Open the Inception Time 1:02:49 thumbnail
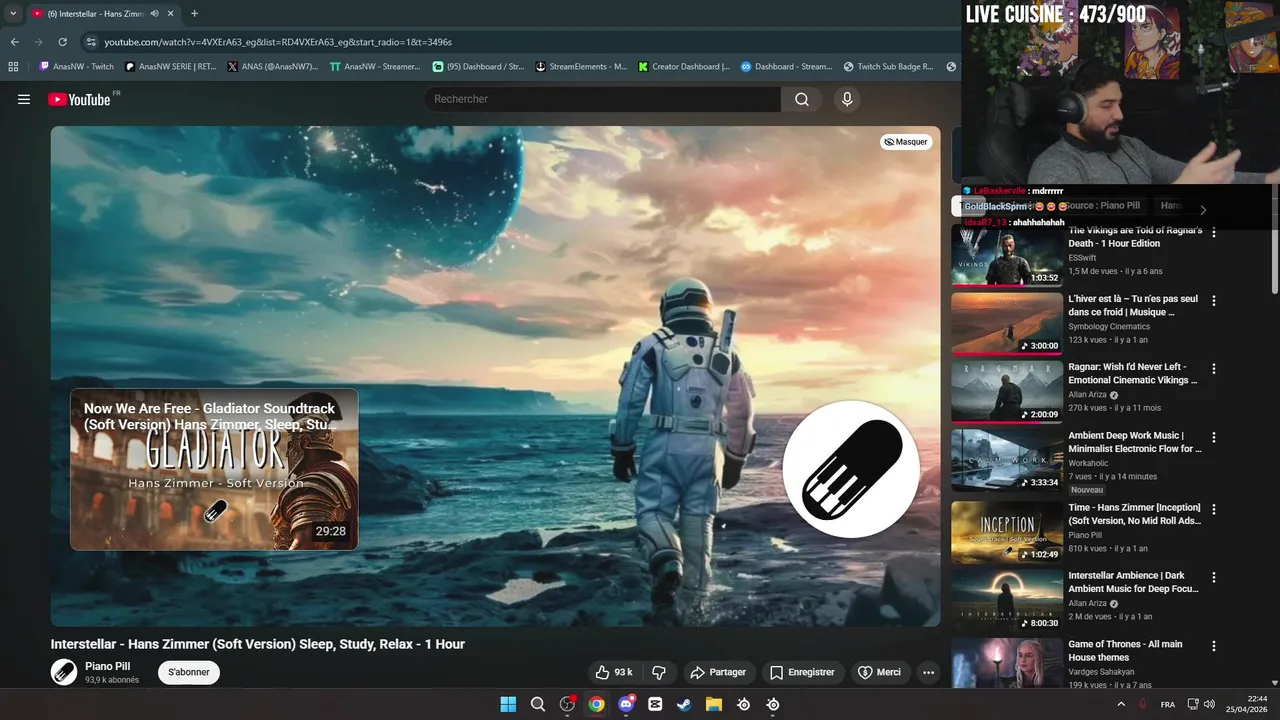 coord(1007,532)
